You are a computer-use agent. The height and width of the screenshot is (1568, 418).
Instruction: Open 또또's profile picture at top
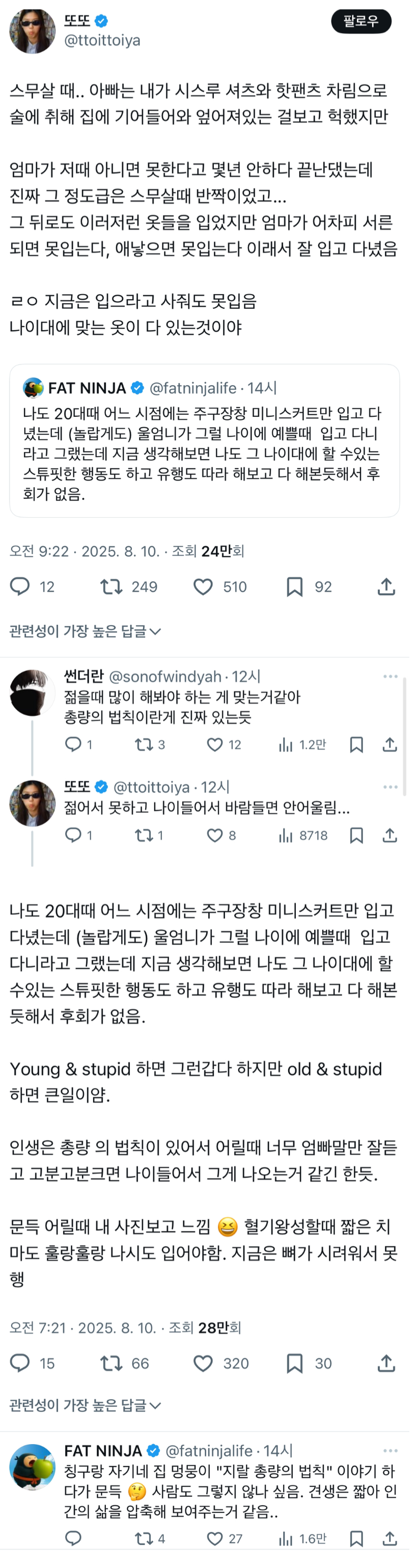[32, 32]
